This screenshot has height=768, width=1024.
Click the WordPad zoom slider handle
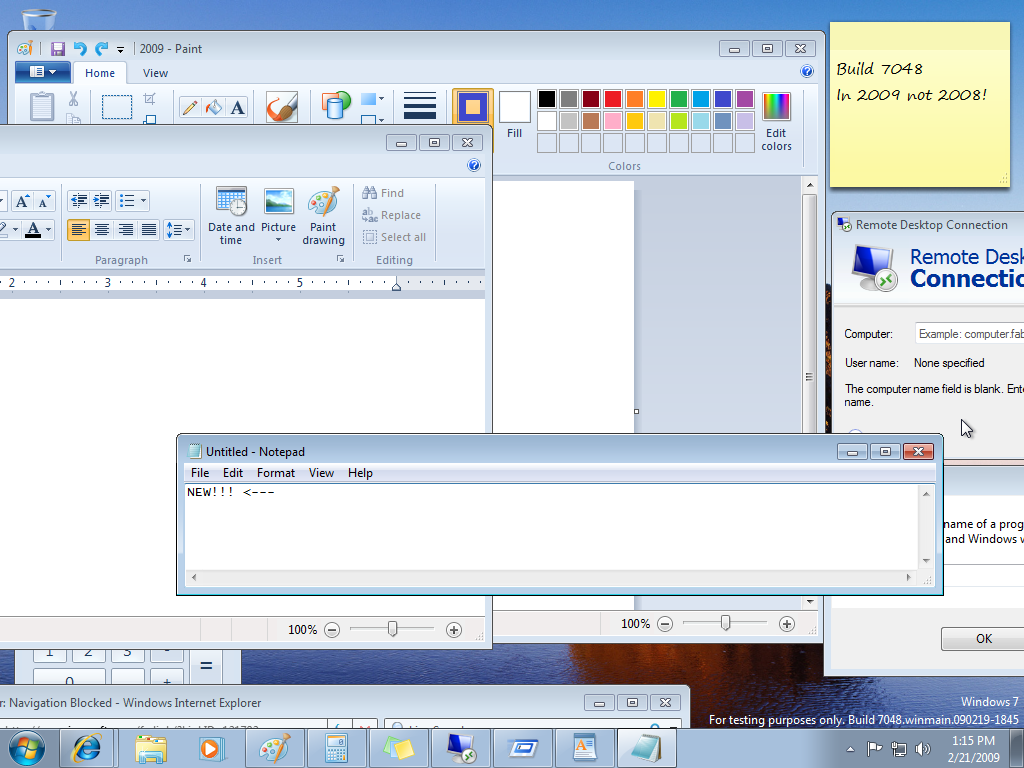click(392, 629)
